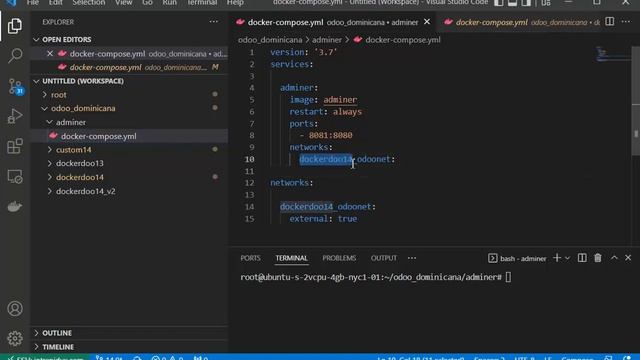Close the bottom panel
Image resolution: width=640 pixels, height=360 pixels.
[x=628, y=258]
